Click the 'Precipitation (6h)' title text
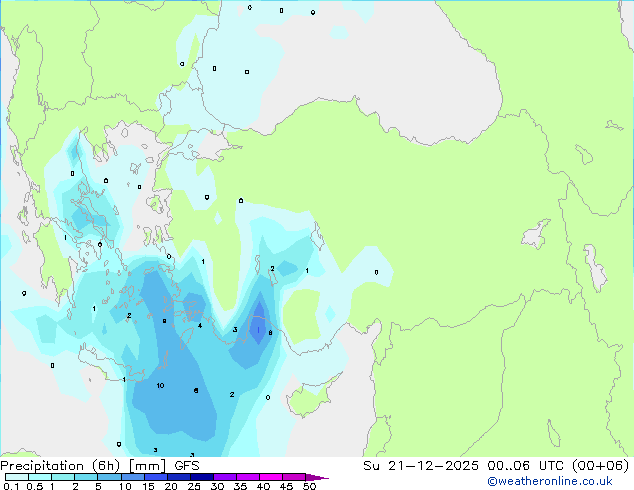The image size is (634, 490). pos(60,466)
